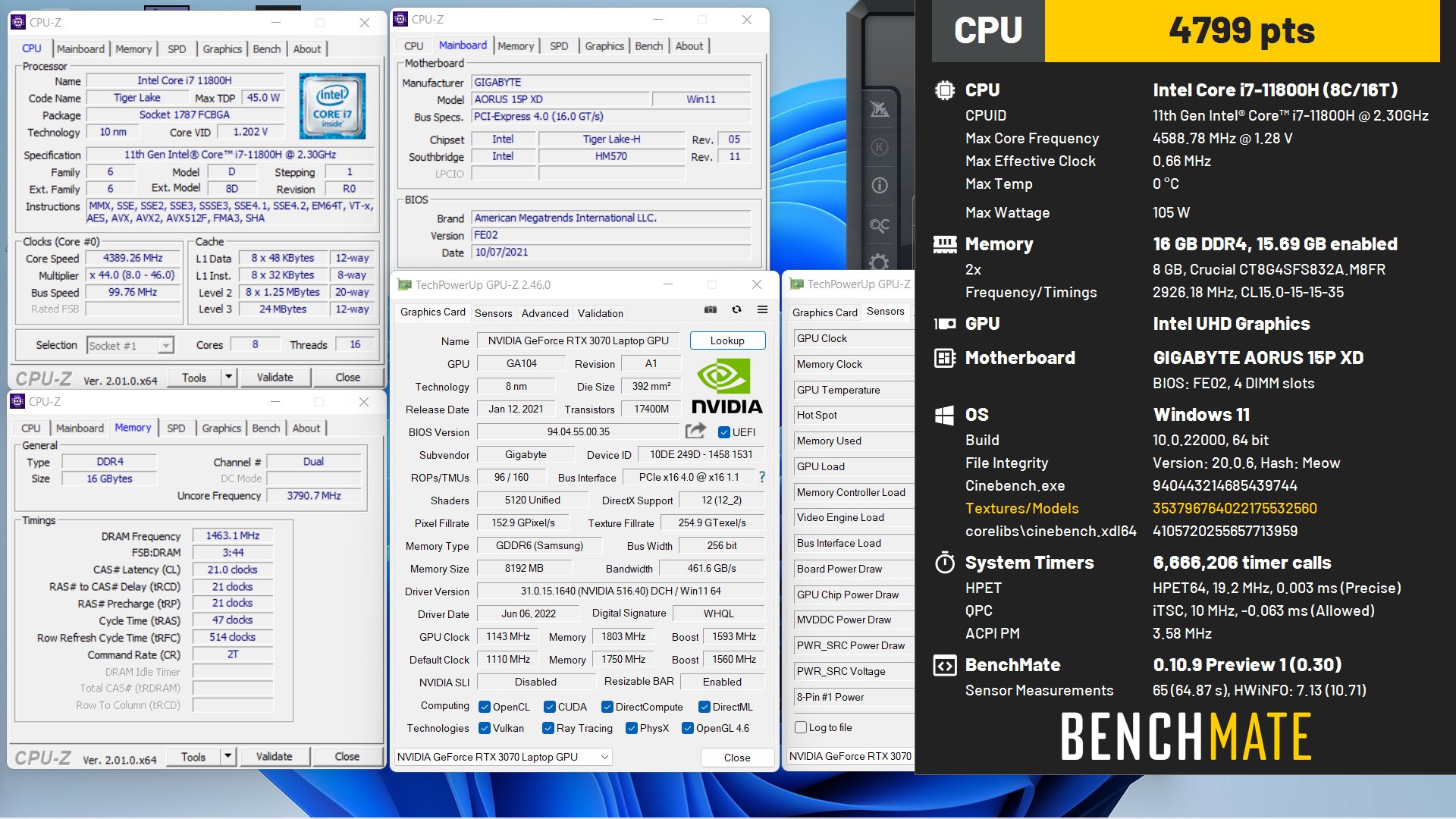This screenshot has width=1456, height=819.
Task: Click the share BIOS export icon
Action: click(x=695, y=431)
